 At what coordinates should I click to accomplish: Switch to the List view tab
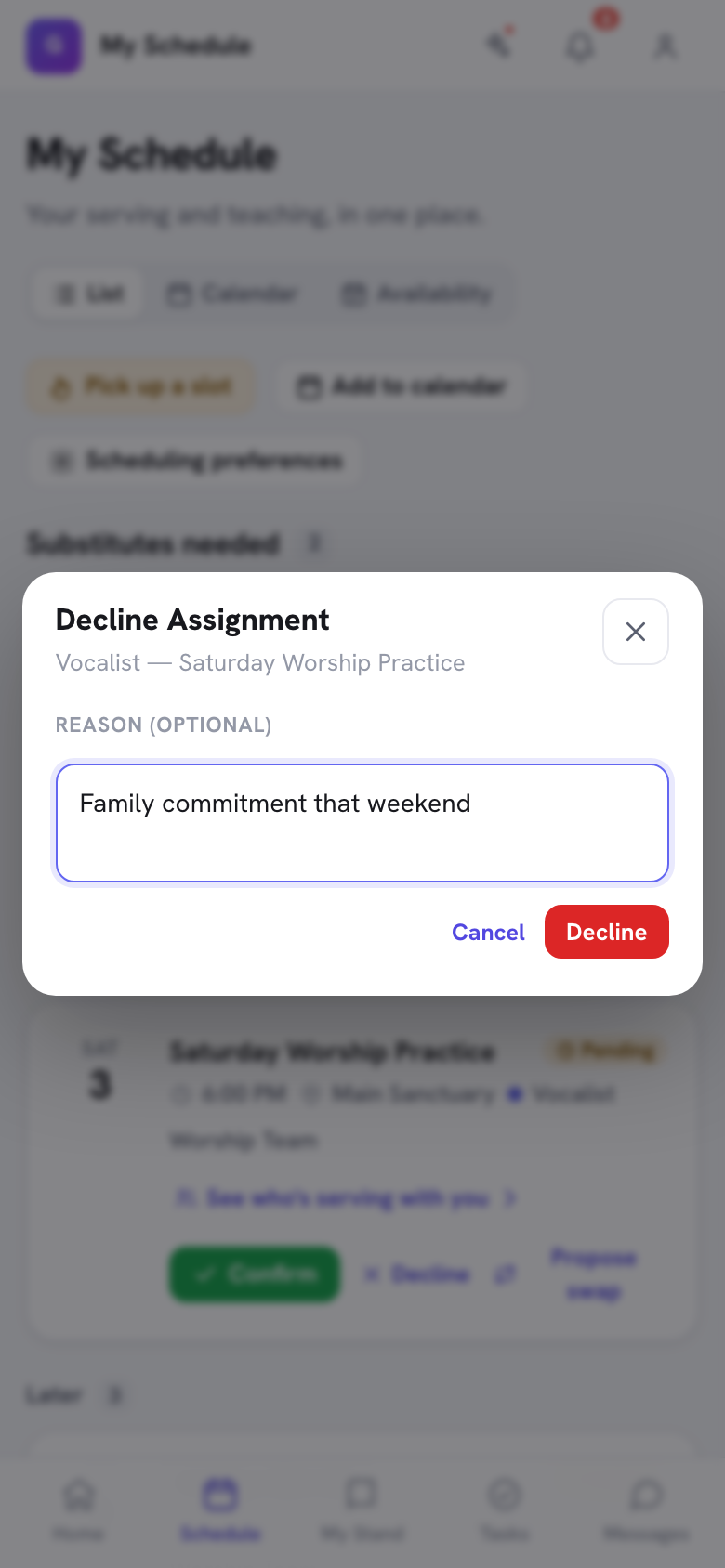pos(89,294)
